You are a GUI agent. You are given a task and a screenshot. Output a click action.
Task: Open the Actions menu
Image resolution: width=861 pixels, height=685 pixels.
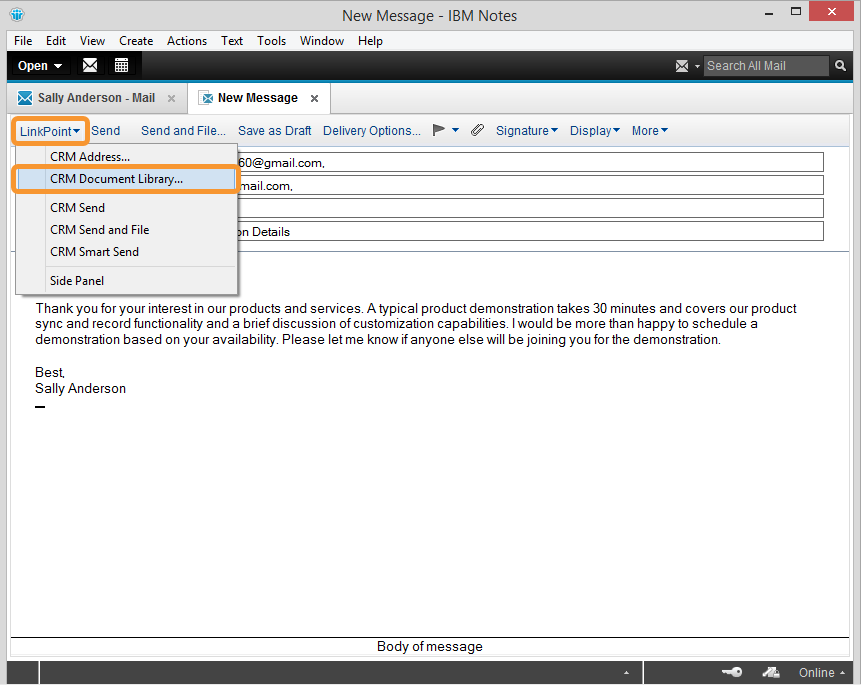click(x=187, y=41)
